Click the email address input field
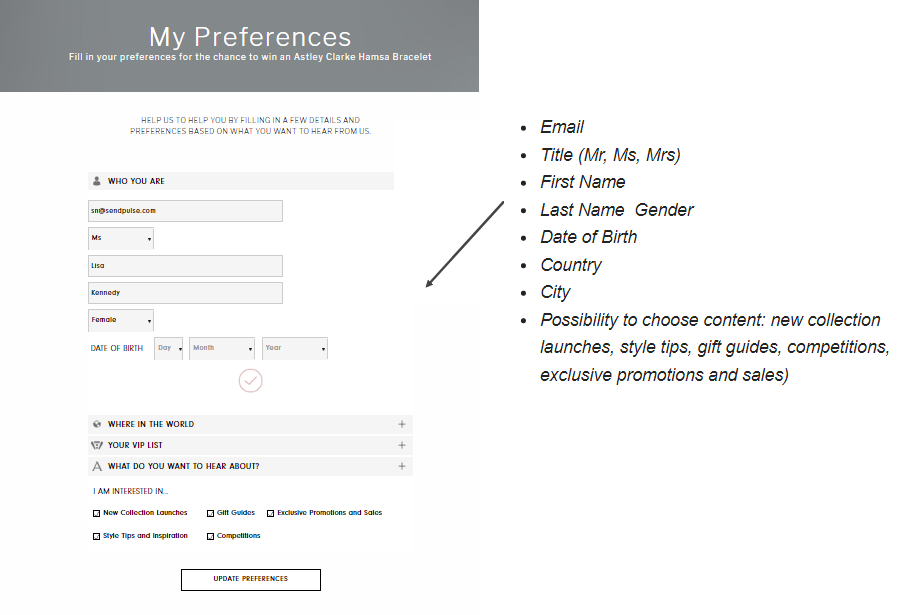This screenshot has width=912, height=615. 185,211
